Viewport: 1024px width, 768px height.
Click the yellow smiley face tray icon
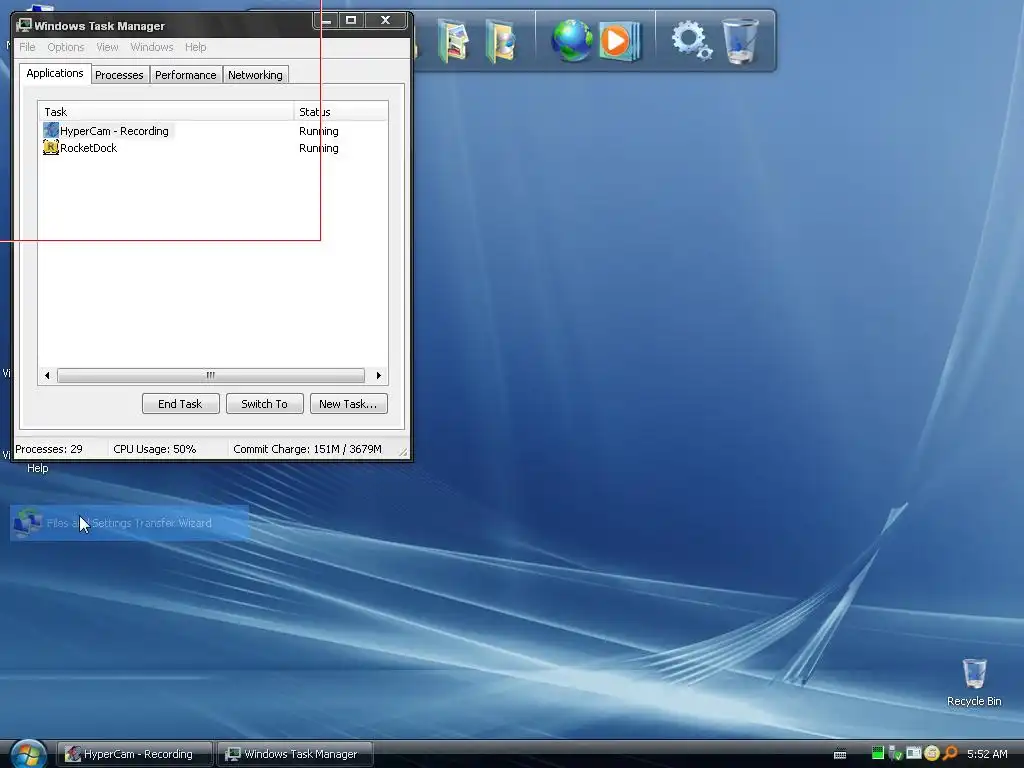pos(932,754)
